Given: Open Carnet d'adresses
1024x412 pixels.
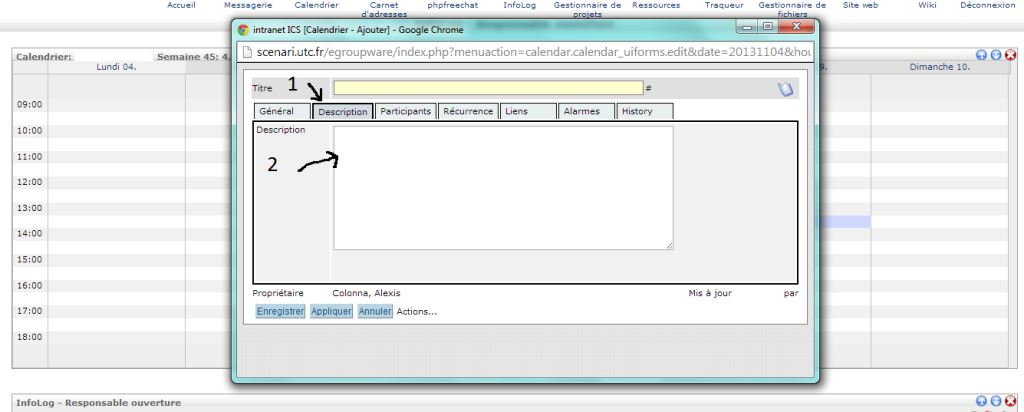Looking at the screenshot, I should tap(384, 9).
